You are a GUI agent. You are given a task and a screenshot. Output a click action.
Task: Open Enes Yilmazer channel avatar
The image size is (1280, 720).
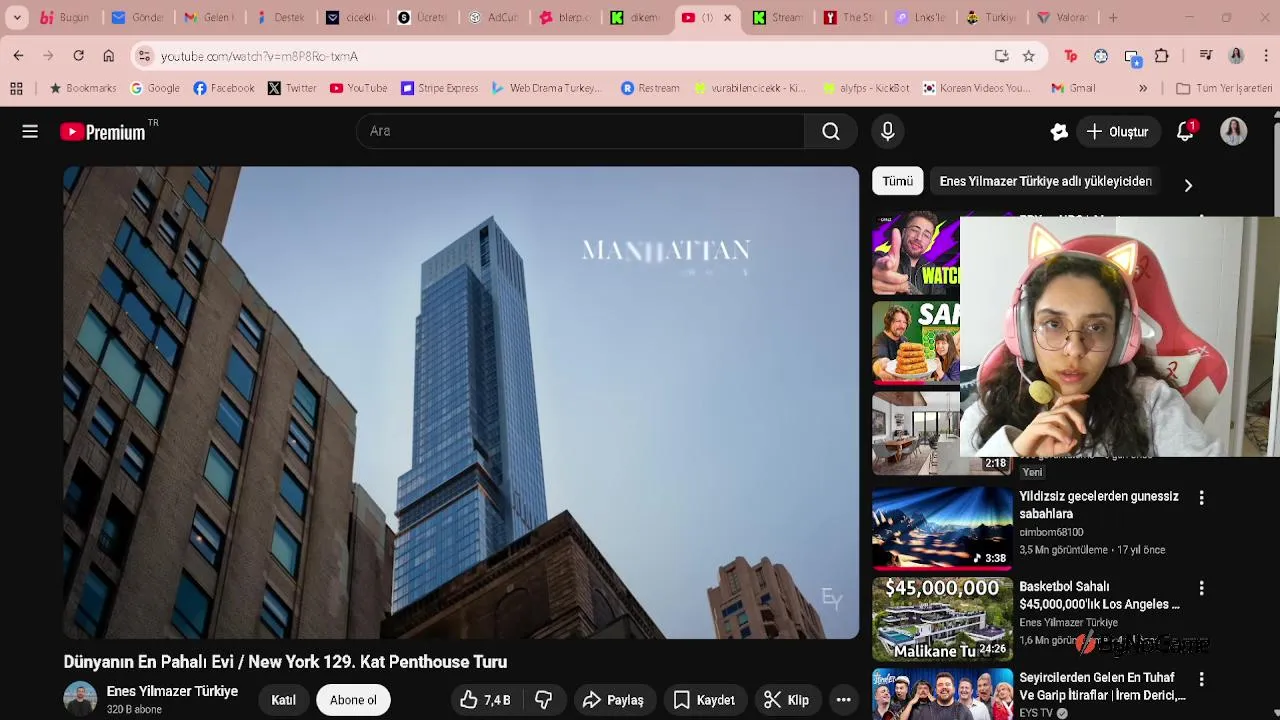(x=80, y=699)
